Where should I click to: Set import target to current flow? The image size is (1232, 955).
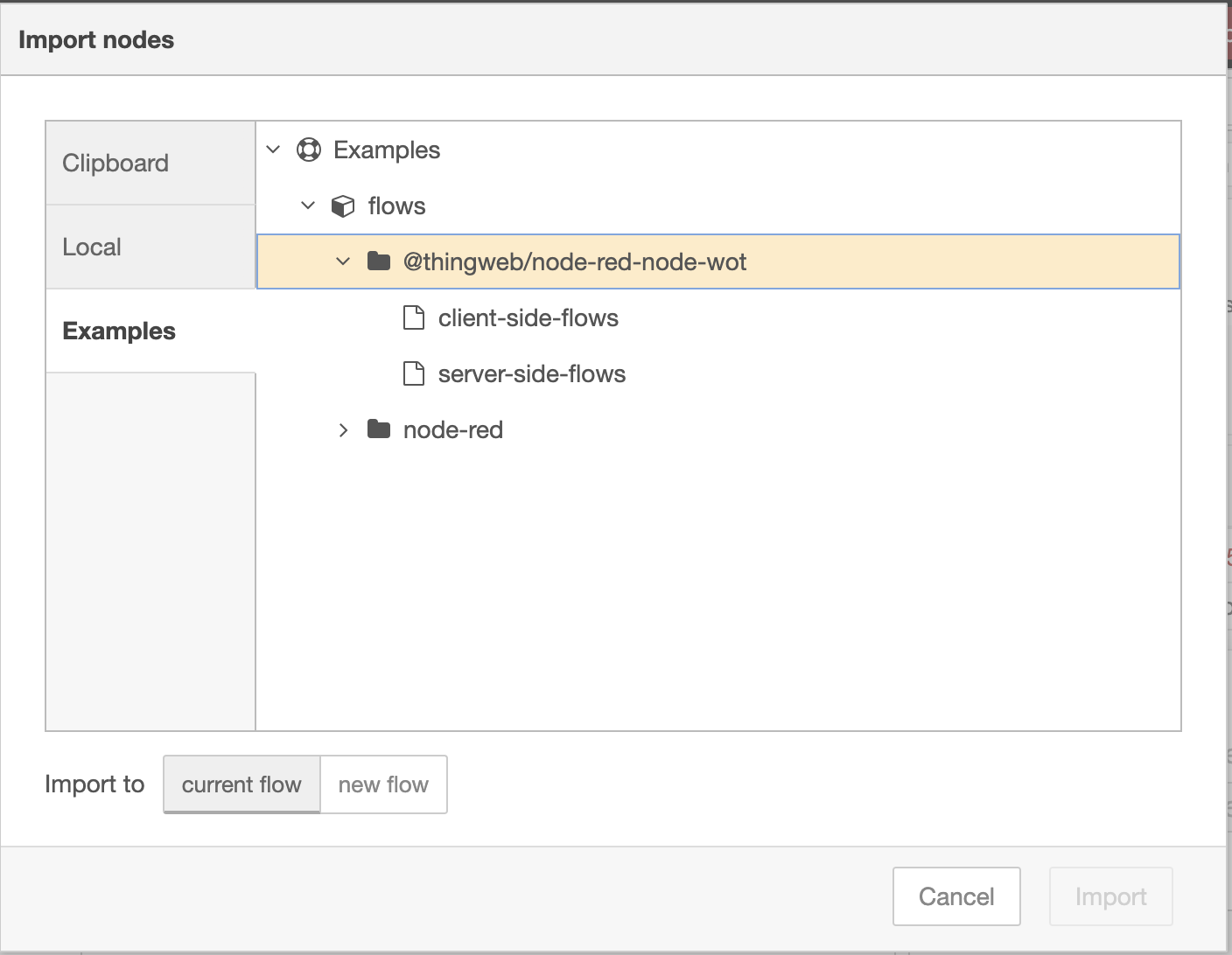pos(241,784)
